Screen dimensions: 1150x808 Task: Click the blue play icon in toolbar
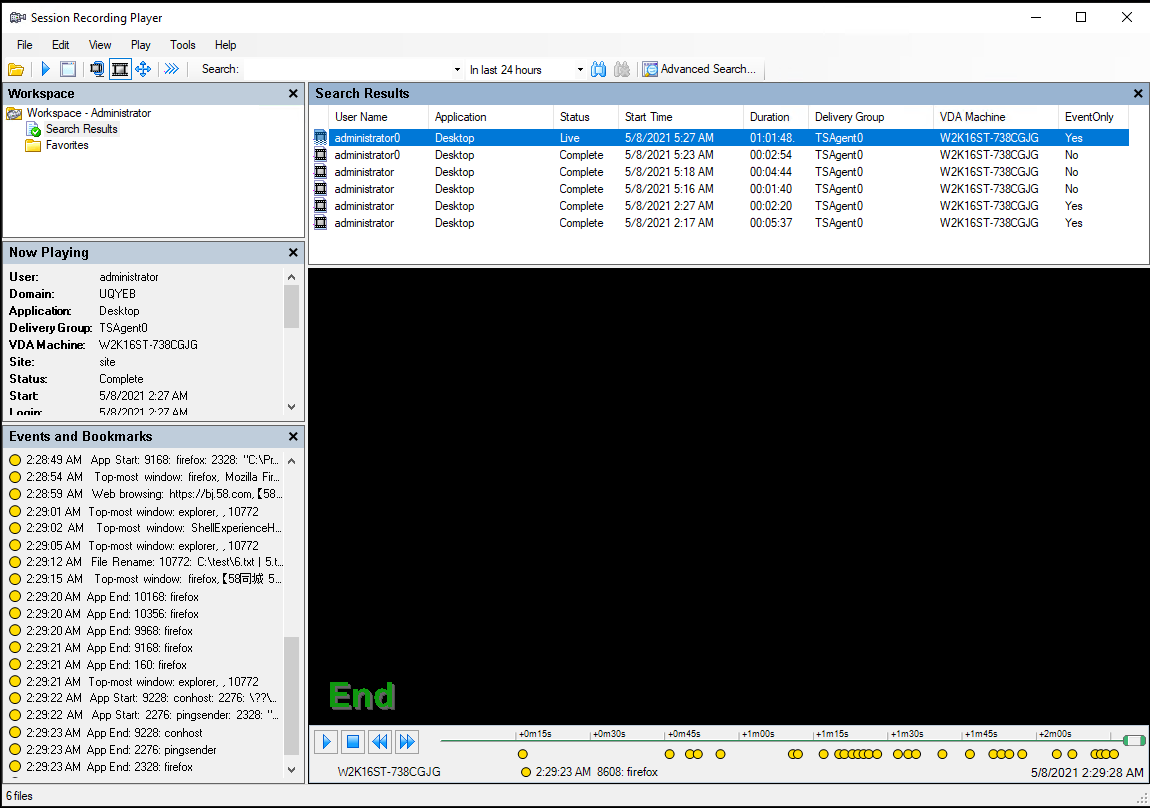pos(45,69)
